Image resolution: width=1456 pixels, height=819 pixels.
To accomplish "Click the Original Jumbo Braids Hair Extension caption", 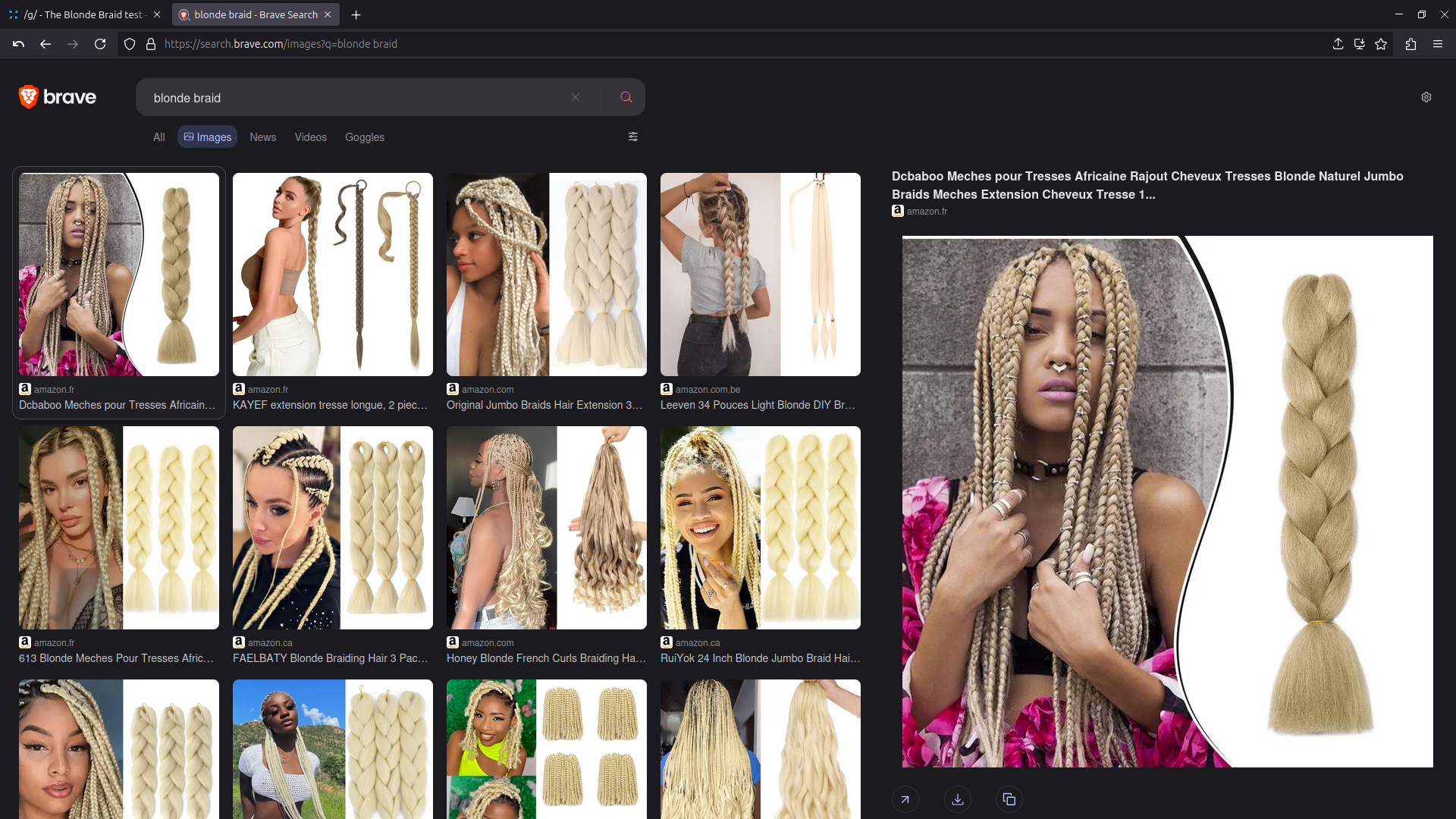I will [544, 405].
